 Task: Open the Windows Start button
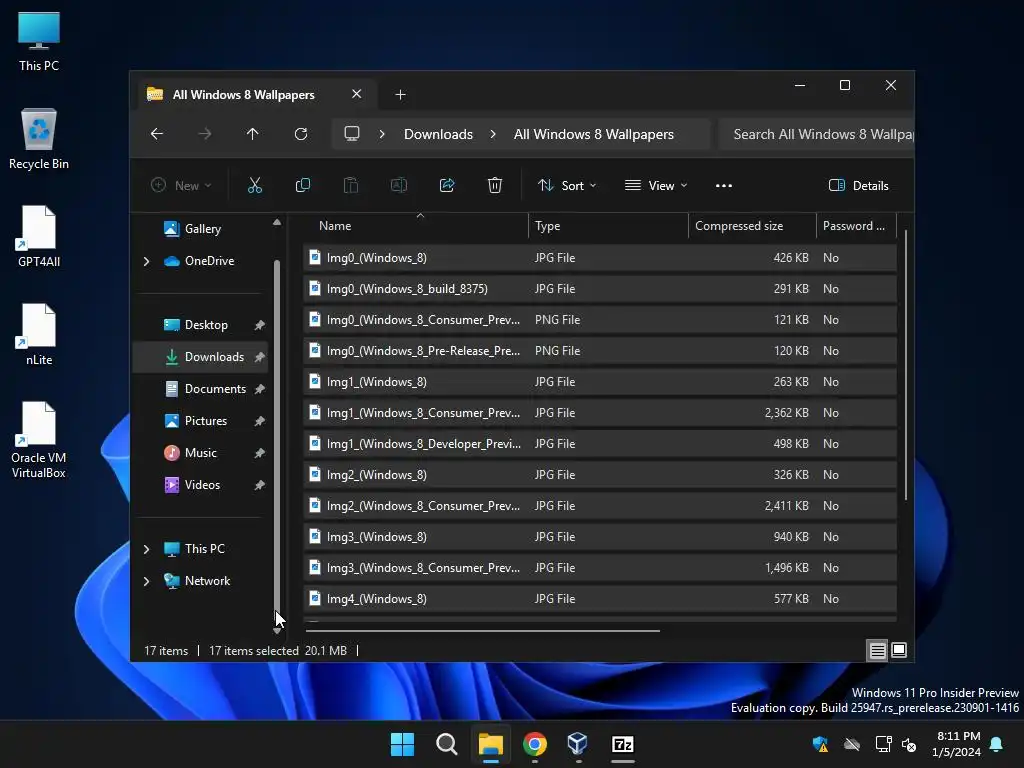pyautogui.click(x=402, y=744)
